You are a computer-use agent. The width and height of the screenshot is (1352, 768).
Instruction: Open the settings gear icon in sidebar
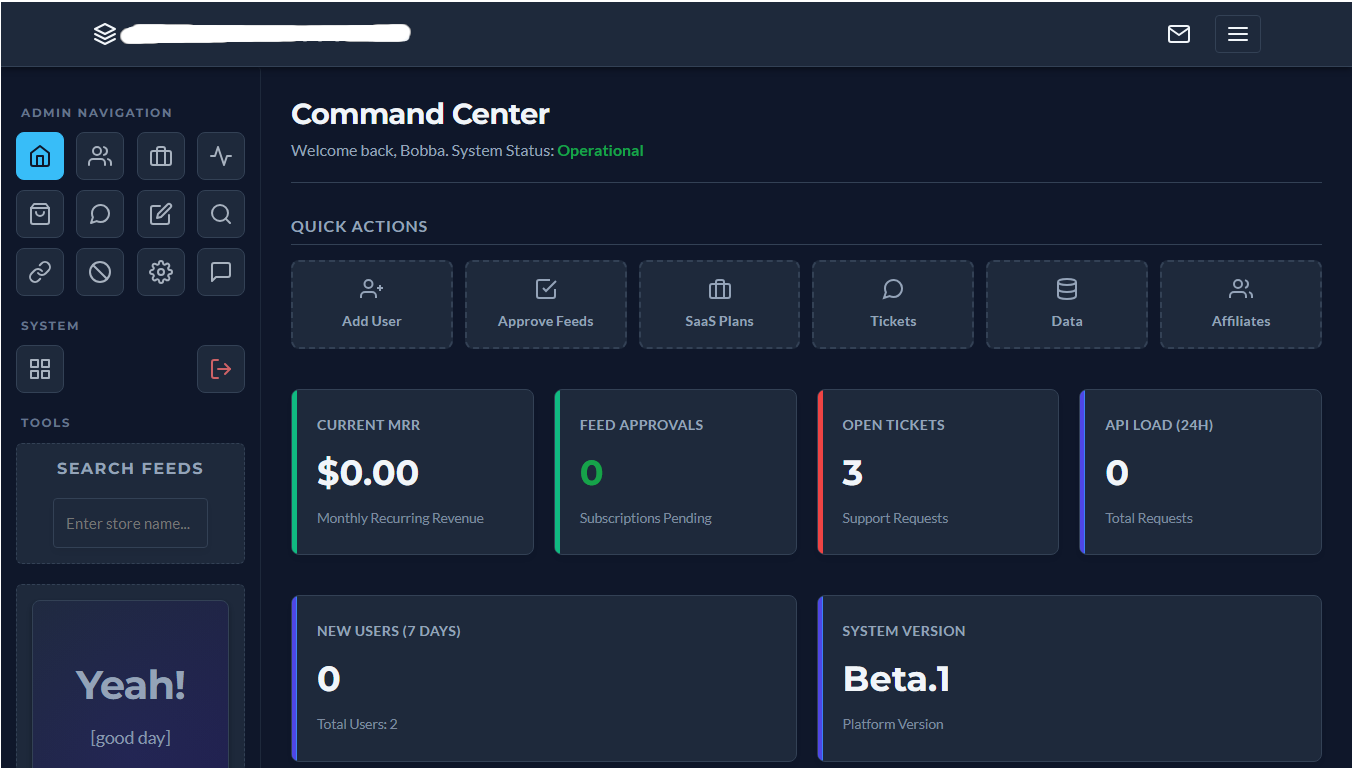[x=161, y=272]
